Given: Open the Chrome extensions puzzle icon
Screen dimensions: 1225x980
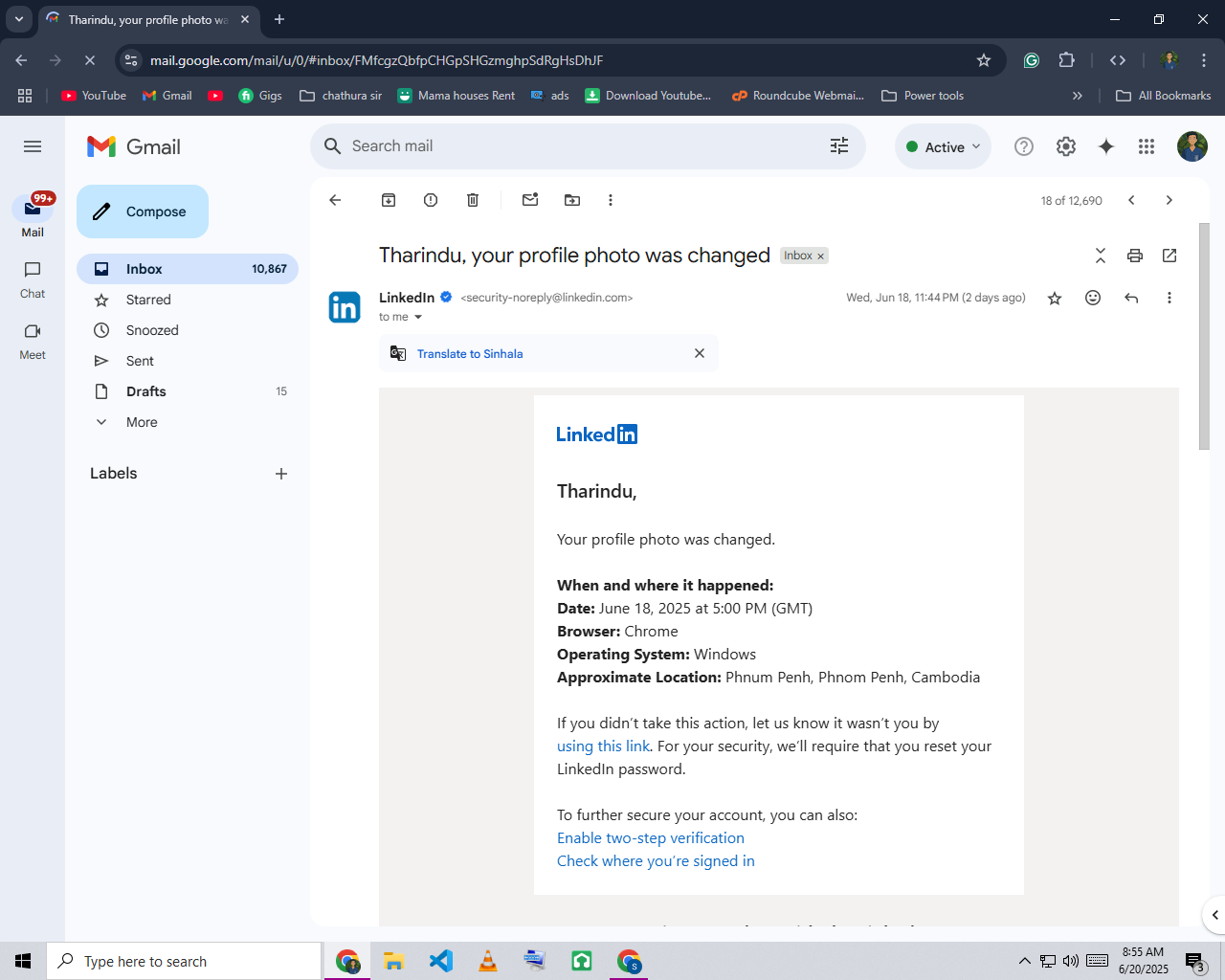Looking at the screenshot, I should click(1067, 60).
